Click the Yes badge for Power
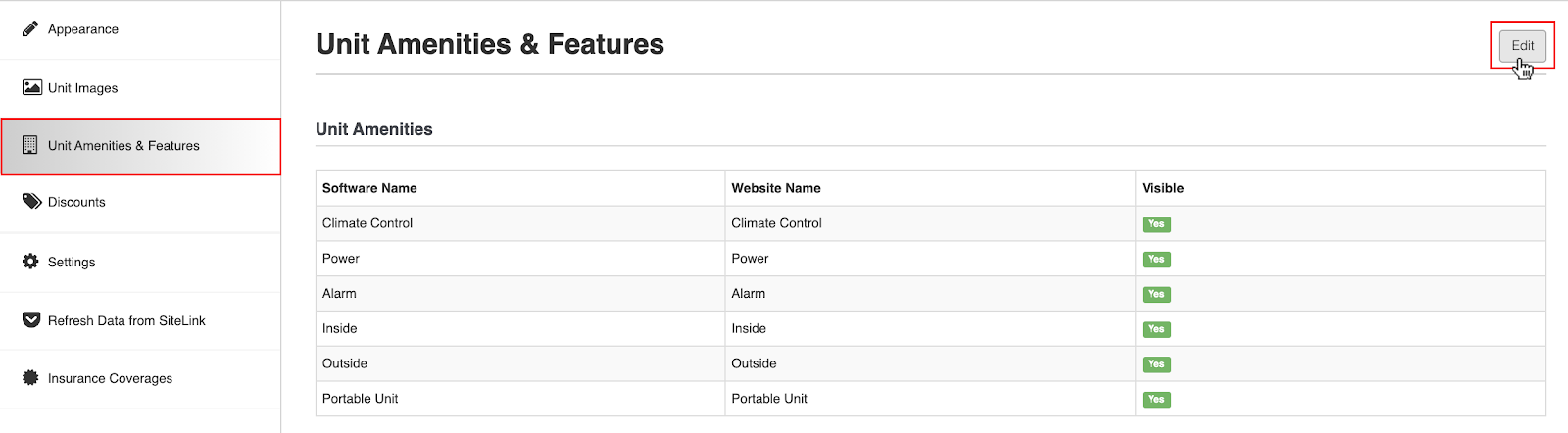 1156,260
